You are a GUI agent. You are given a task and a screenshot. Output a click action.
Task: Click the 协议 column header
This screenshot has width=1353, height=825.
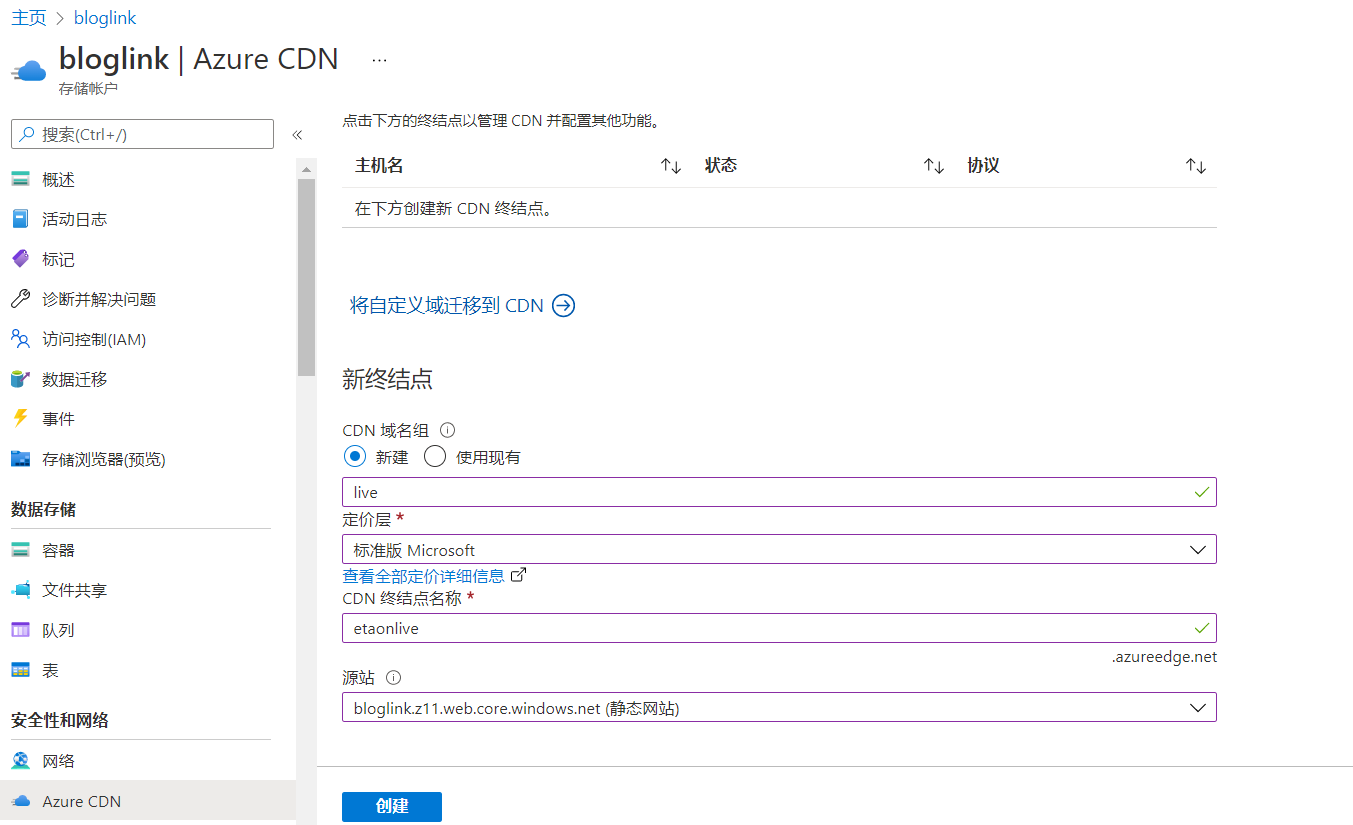(984, 166)
